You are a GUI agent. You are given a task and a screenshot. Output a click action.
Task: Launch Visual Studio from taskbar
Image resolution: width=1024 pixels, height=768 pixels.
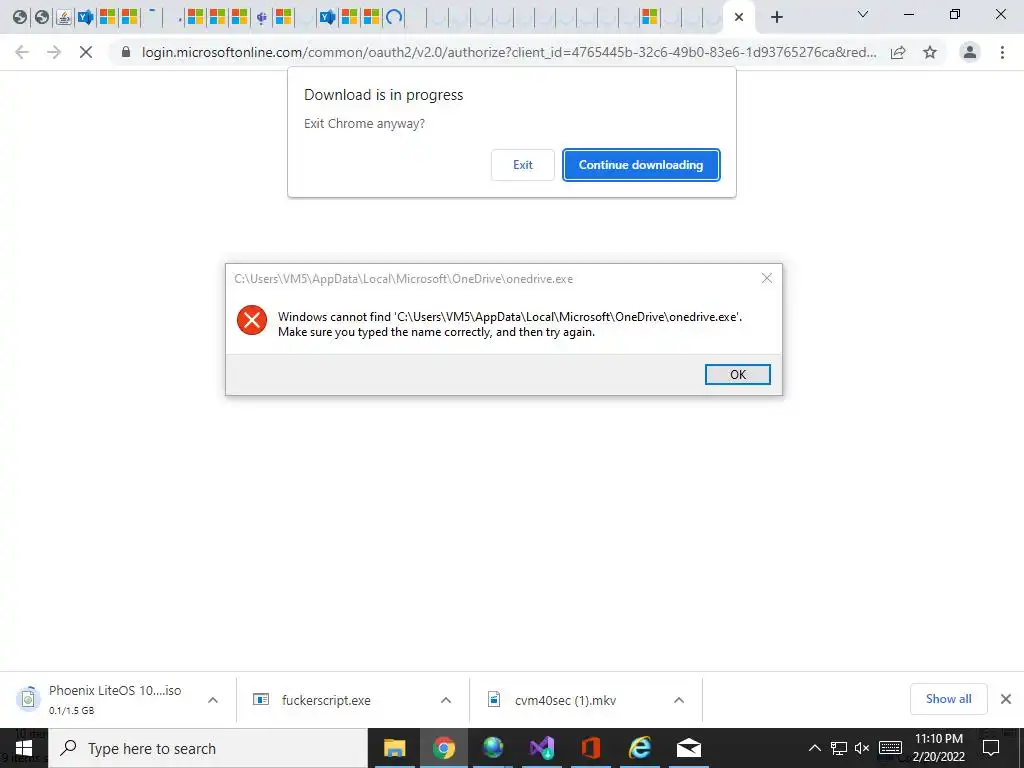click(542, 748)
